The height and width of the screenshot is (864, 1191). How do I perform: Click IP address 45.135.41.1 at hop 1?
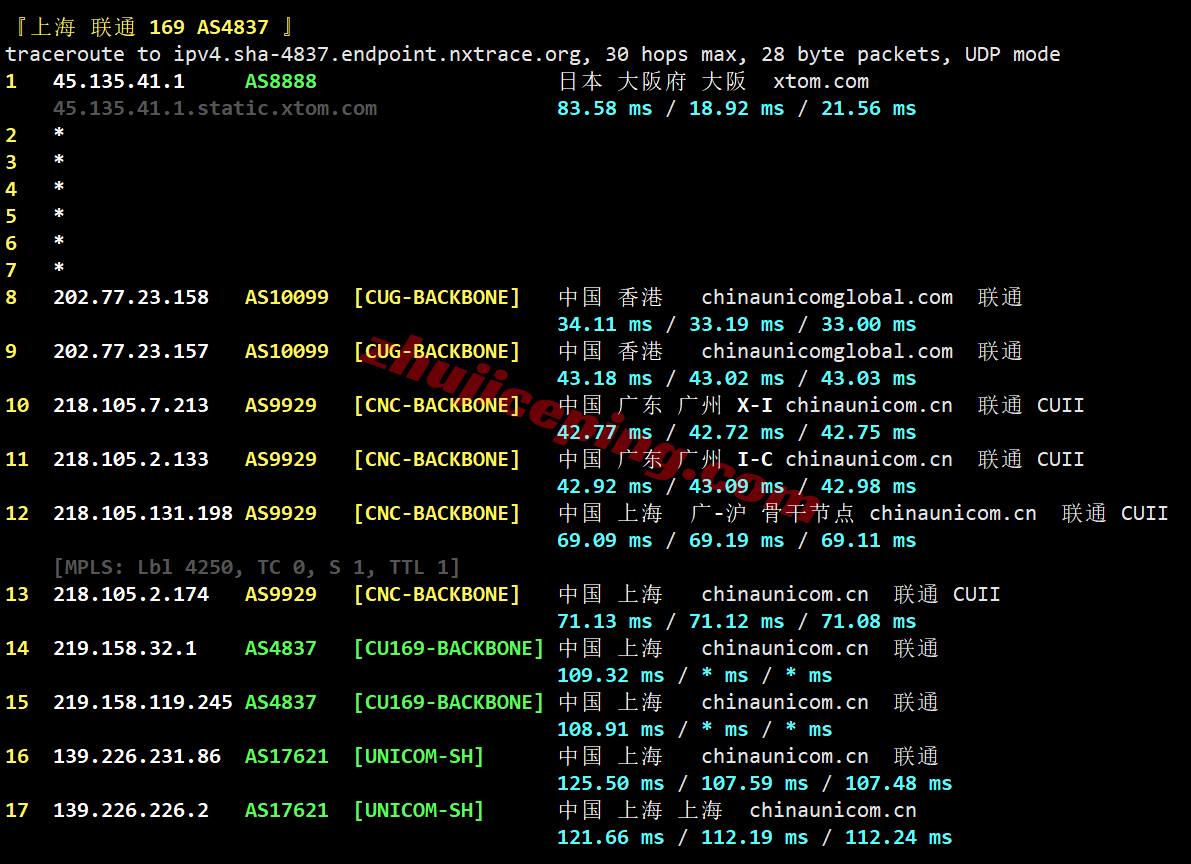coord(118,81)
